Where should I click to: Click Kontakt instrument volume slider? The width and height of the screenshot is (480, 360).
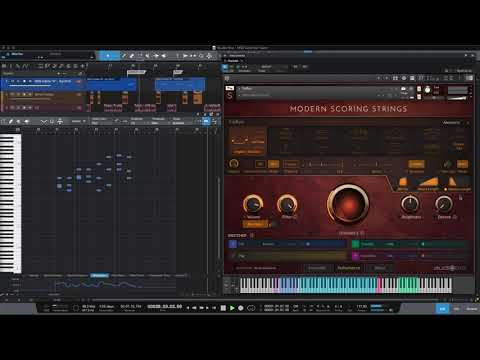click(458, 98)
